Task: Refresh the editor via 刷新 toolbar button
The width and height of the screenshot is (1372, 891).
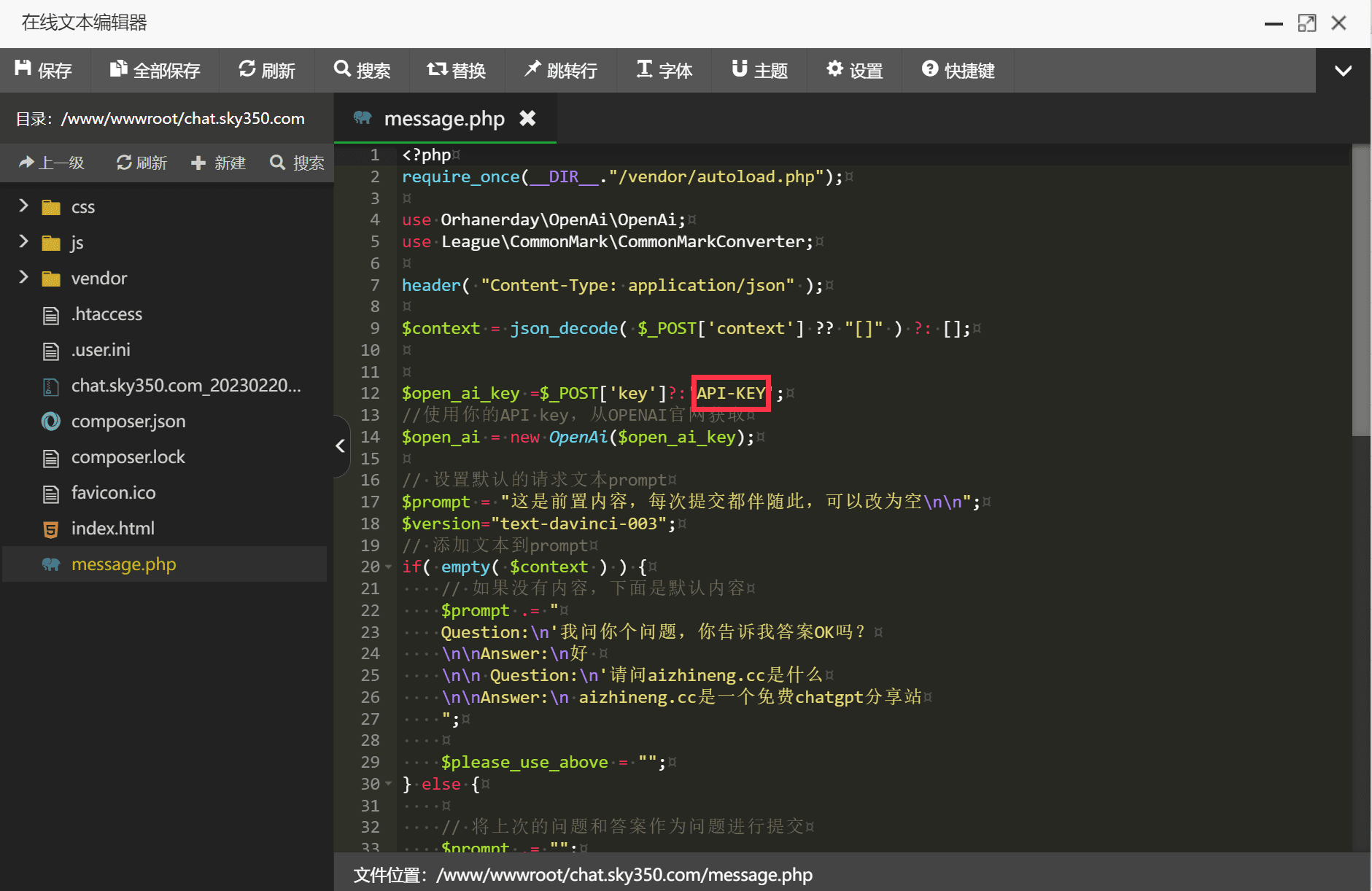Action: point(267,70)
